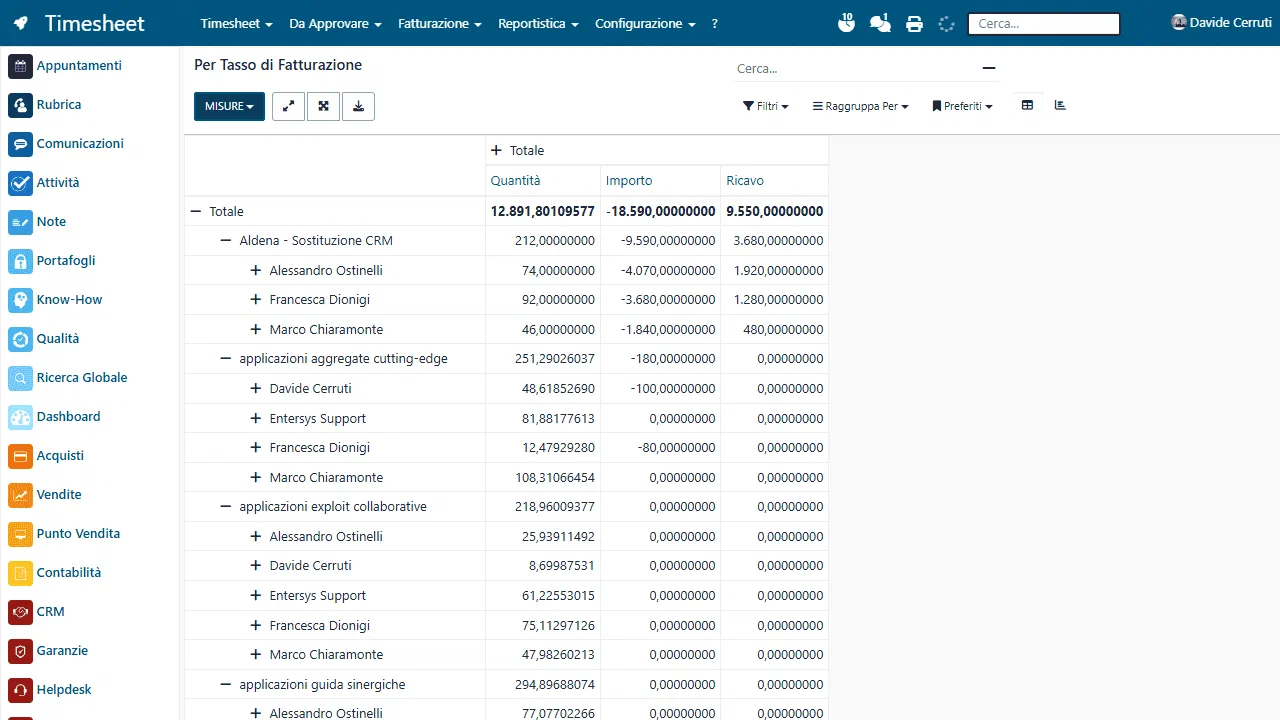Image resolution: width=1280 pixels, height=720 pixels.
Task: Open the Preferiti dropdown
Action: 962,106
